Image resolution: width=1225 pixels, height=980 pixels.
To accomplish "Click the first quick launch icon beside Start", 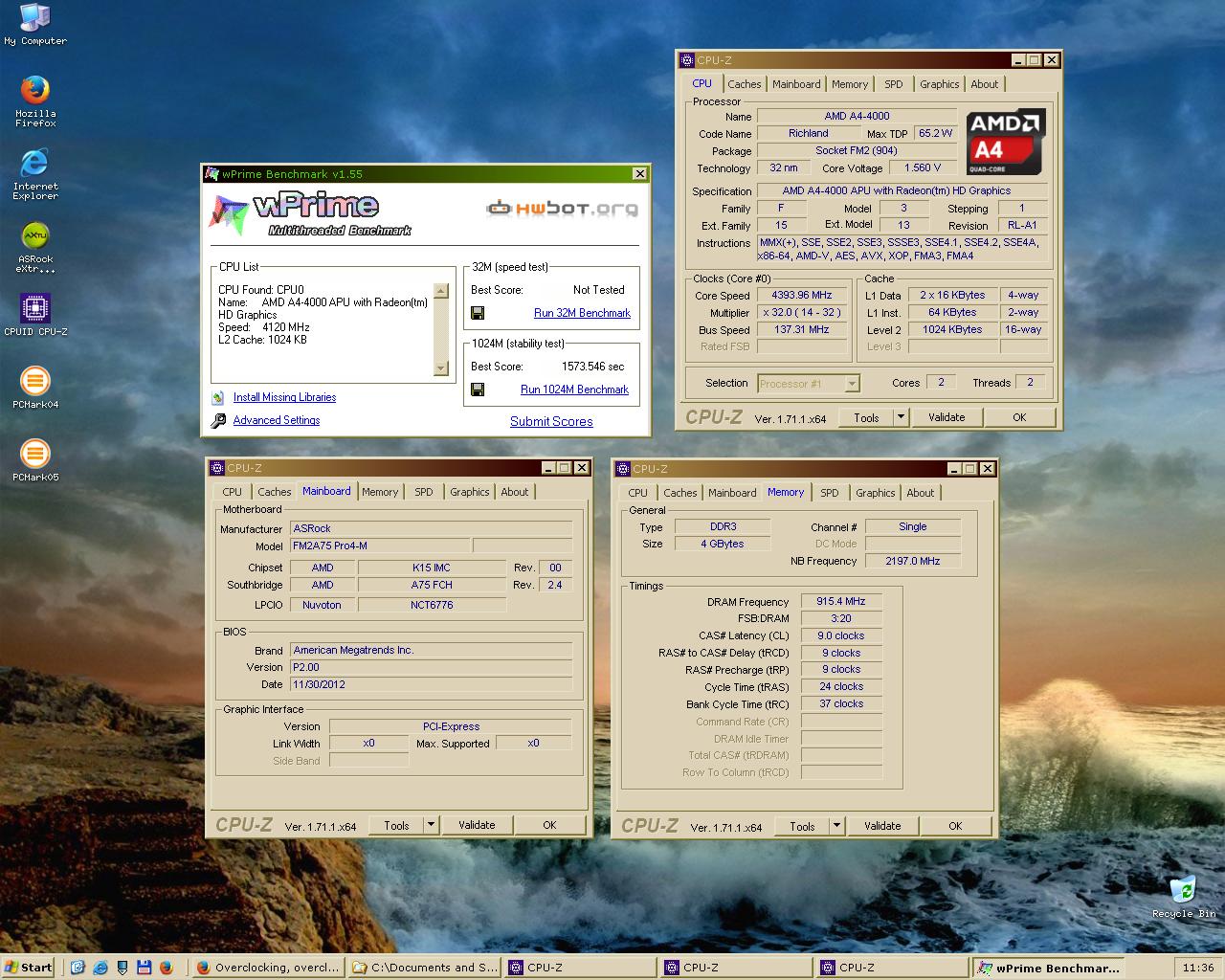I will tap(78, 968).
